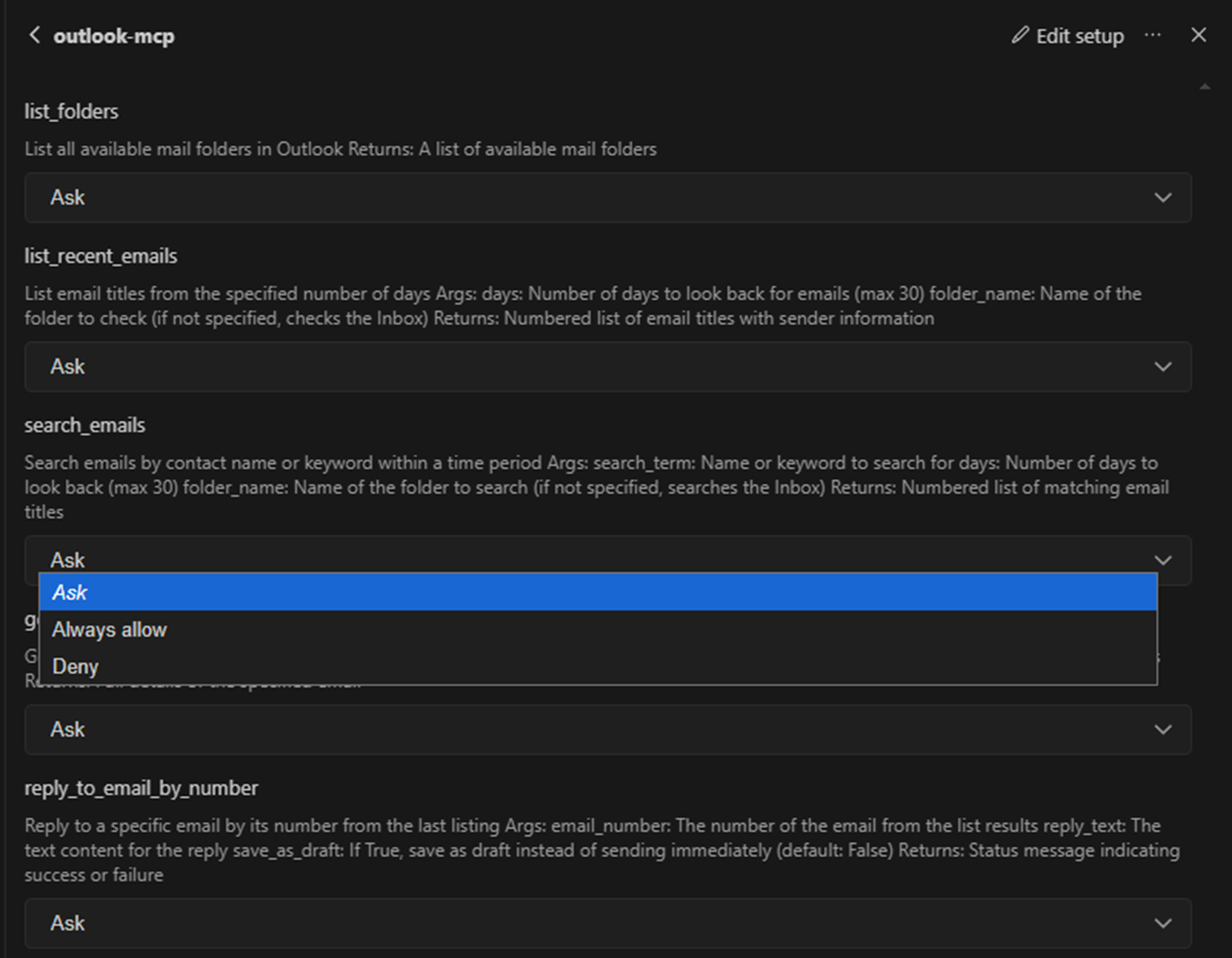Click the scroll-up arrow at top right
The height and width of the screenshot is (958, 1232).
pyautogui.click(x=1204, y=86)
